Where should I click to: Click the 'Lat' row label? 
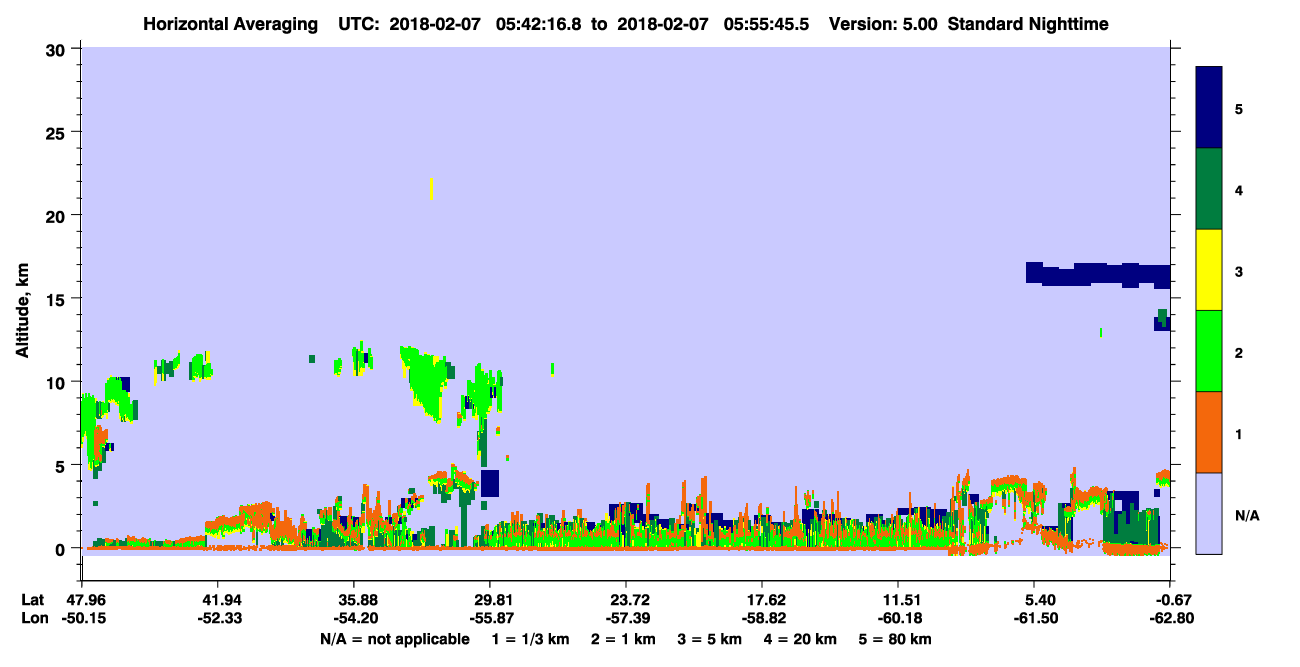click(x=33, y=600)
